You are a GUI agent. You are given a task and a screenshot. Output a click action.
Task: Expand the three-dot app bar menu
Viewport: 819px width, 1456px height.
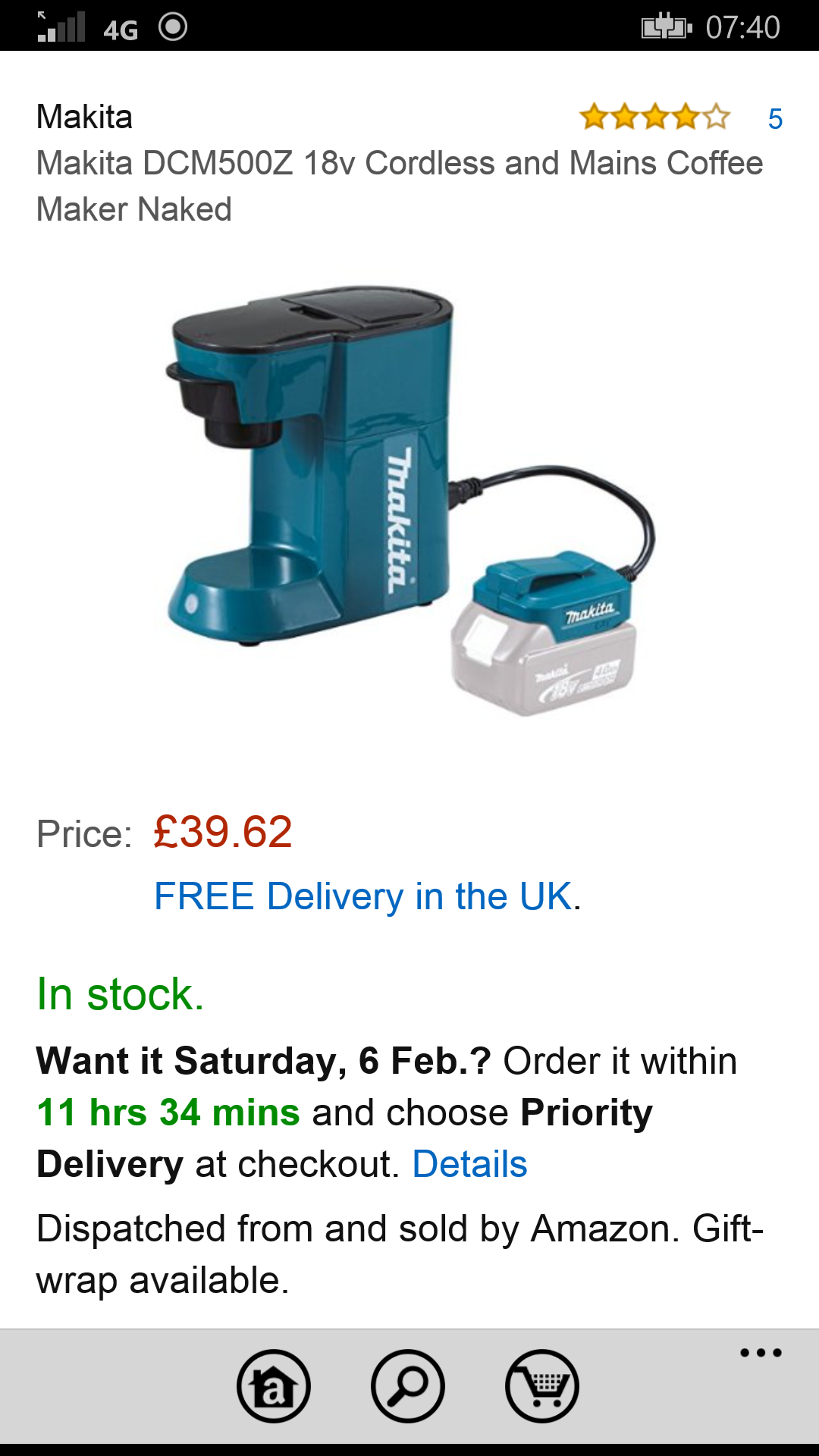(761, 1352)
